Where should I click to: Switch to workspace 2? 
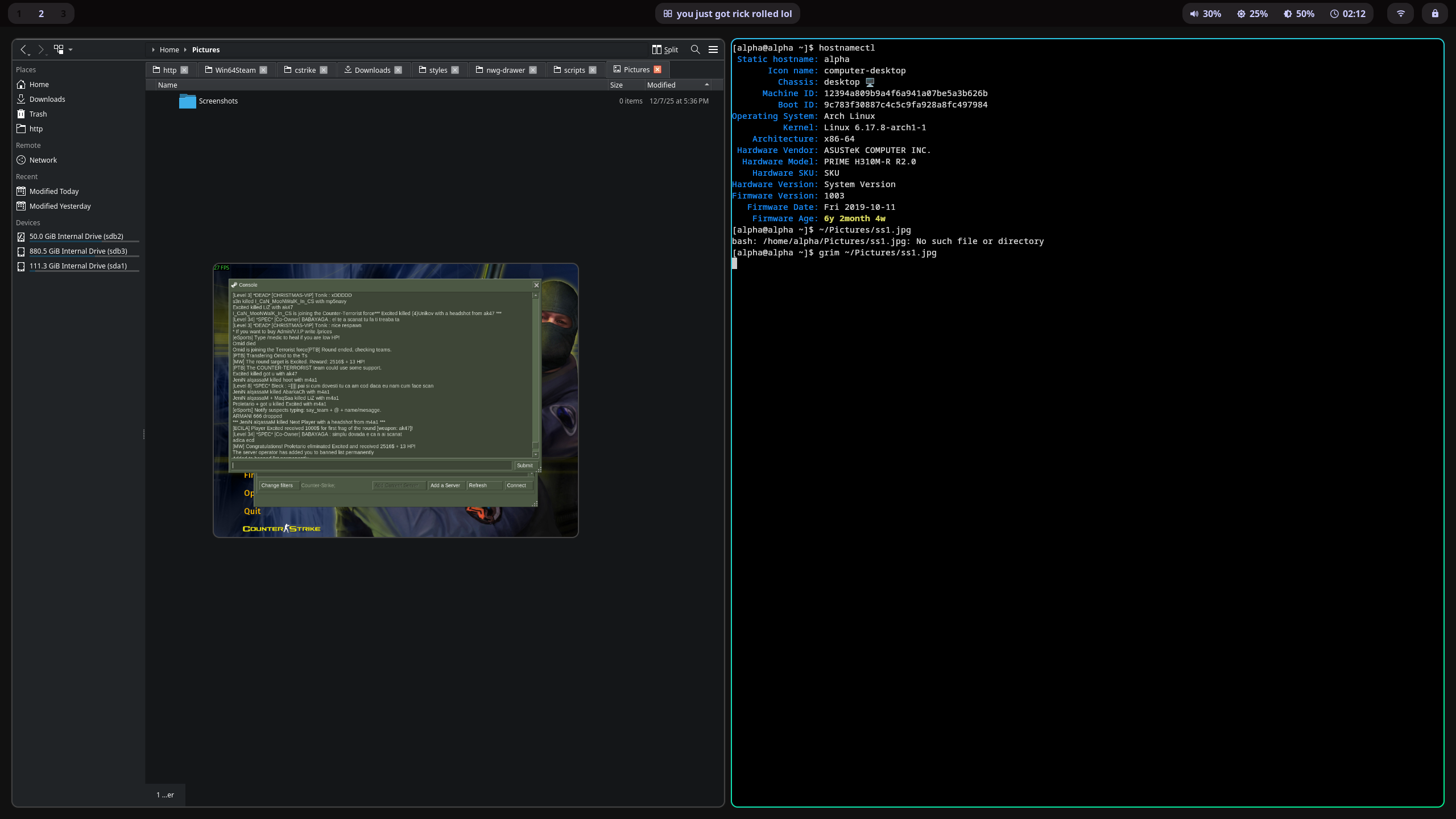tap(41, 14)
